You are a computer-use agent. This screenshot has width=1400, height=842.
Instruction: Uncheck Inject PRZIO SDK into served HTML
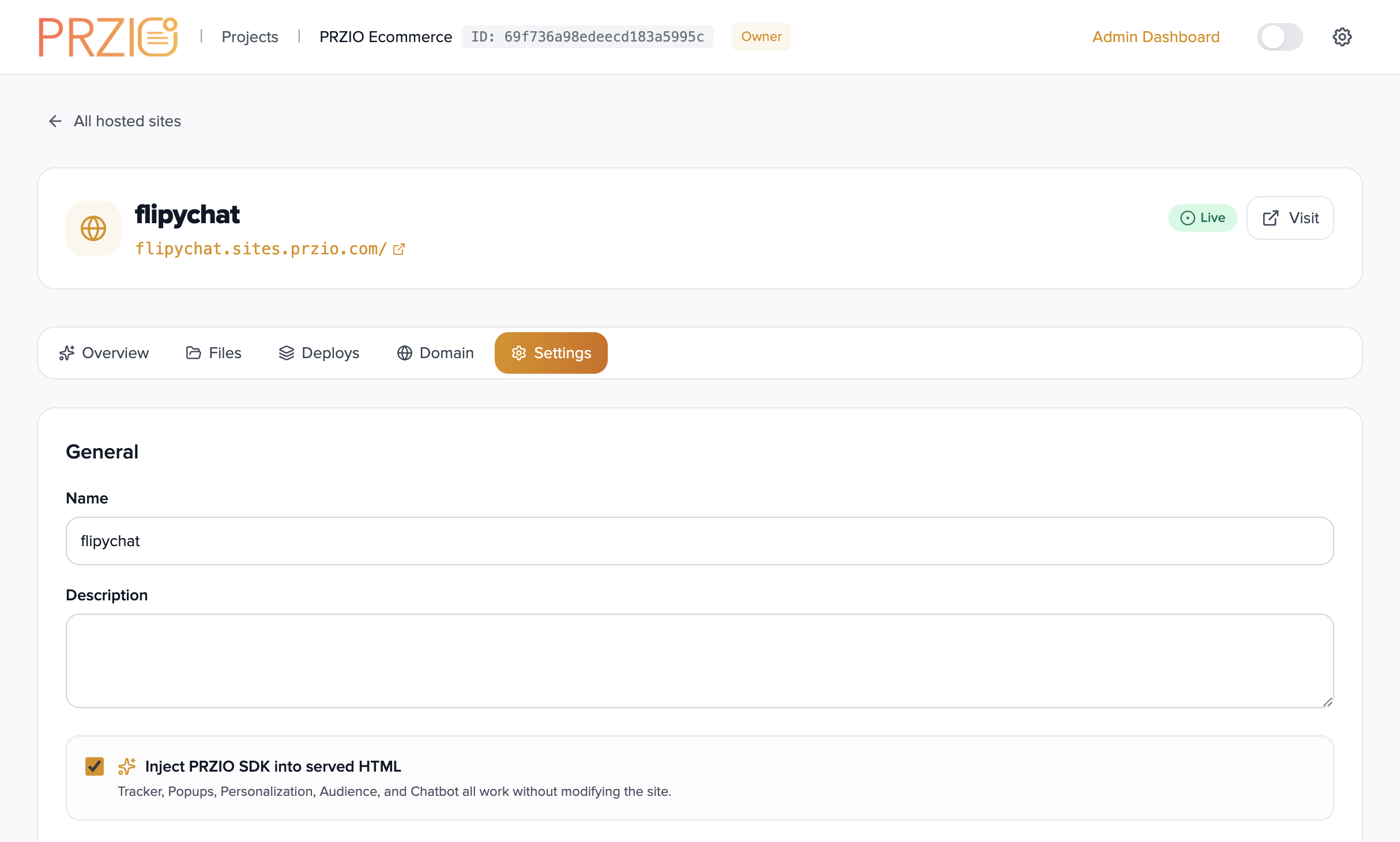coord(95,766)
